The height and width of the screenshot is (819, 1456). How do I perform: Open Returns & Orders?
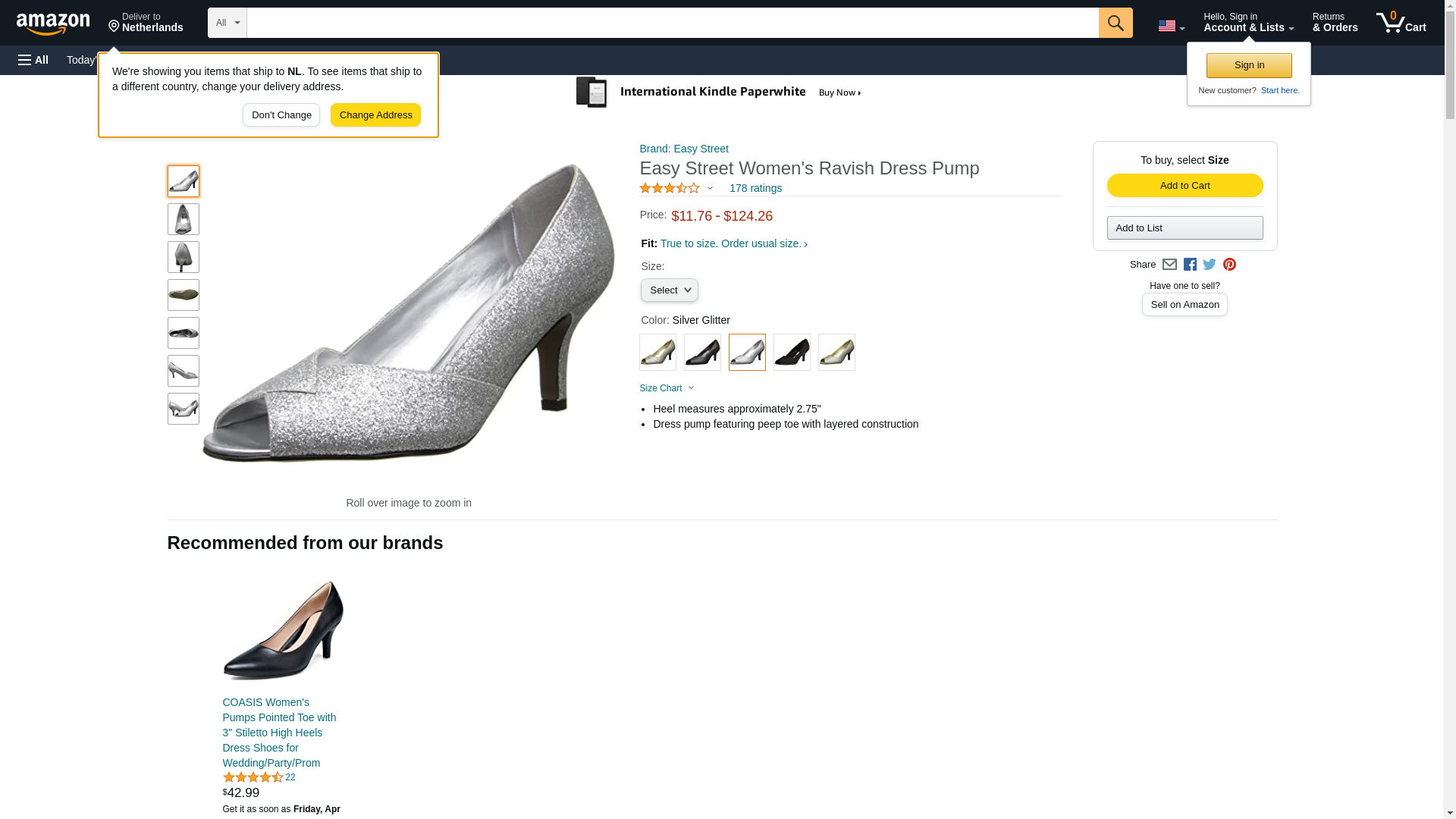(x=1335, y=23)
